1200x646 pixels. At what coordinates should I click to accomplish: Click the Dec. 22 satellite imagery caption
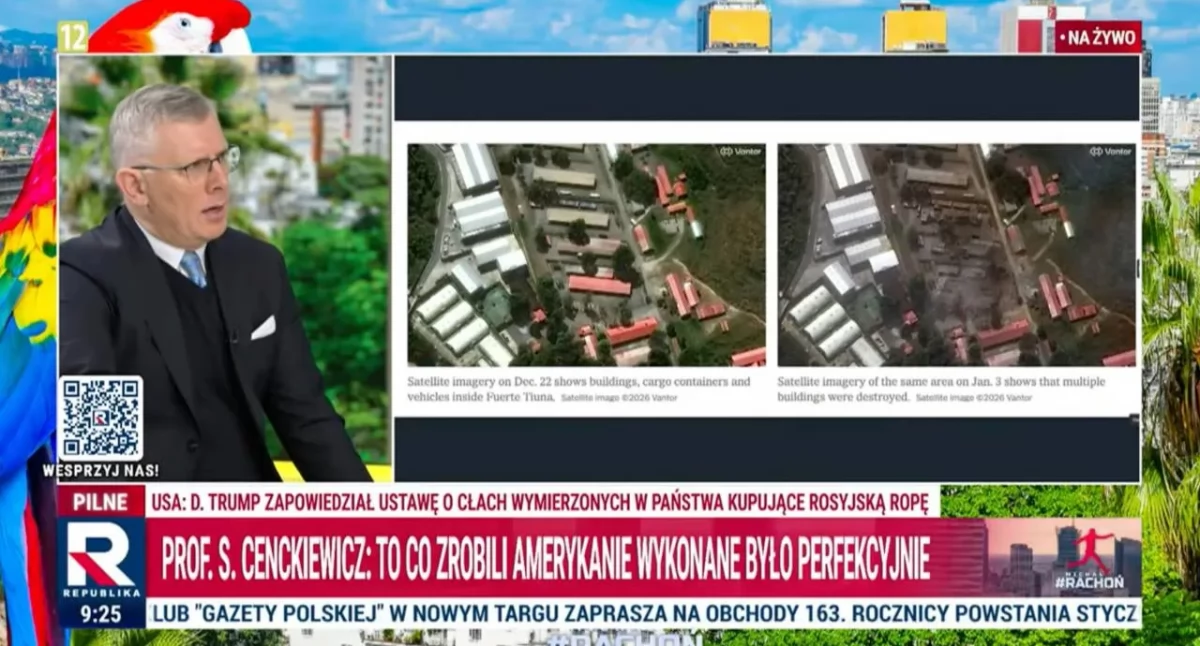[x=579, y=389]
